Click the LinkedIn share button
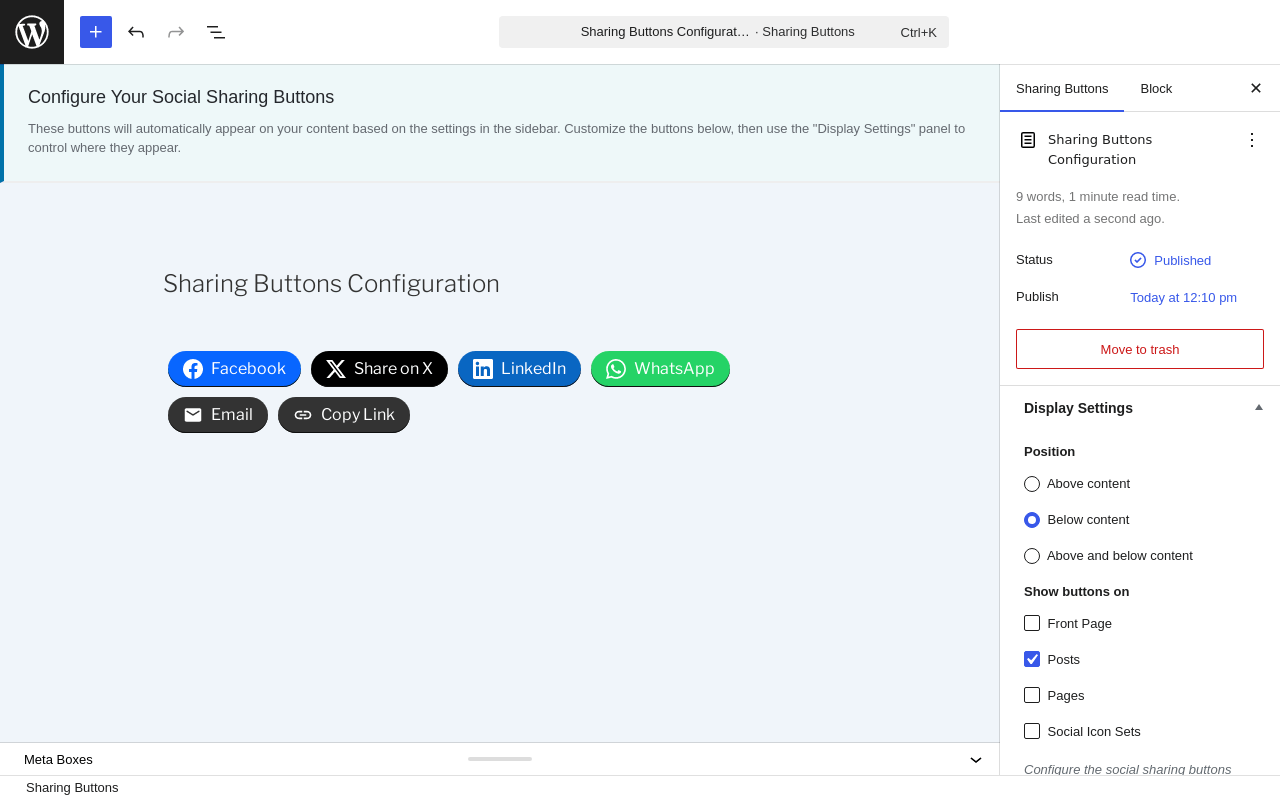 (x=519, y=369)
